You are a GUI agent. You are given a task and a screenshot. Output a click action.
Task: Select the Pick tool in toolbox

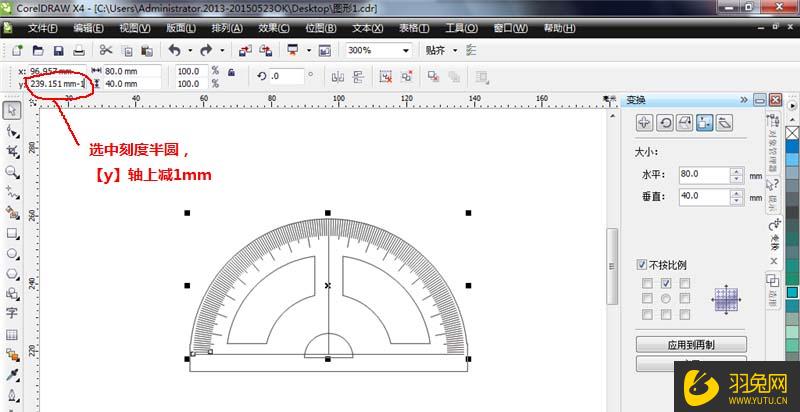coord(12,110)
